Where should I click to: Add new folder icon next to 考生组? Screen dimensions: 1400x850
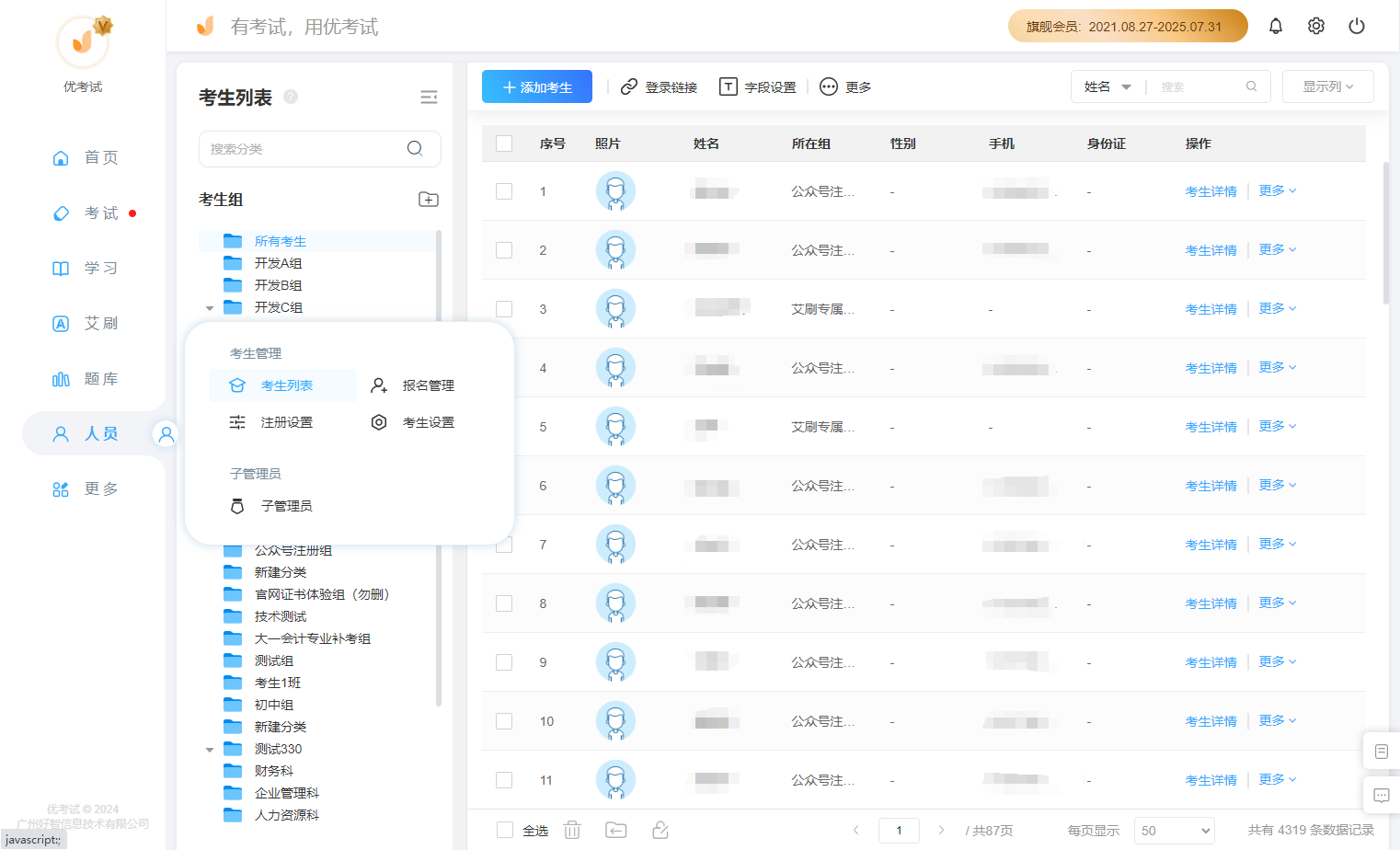[x=429, y=200]
